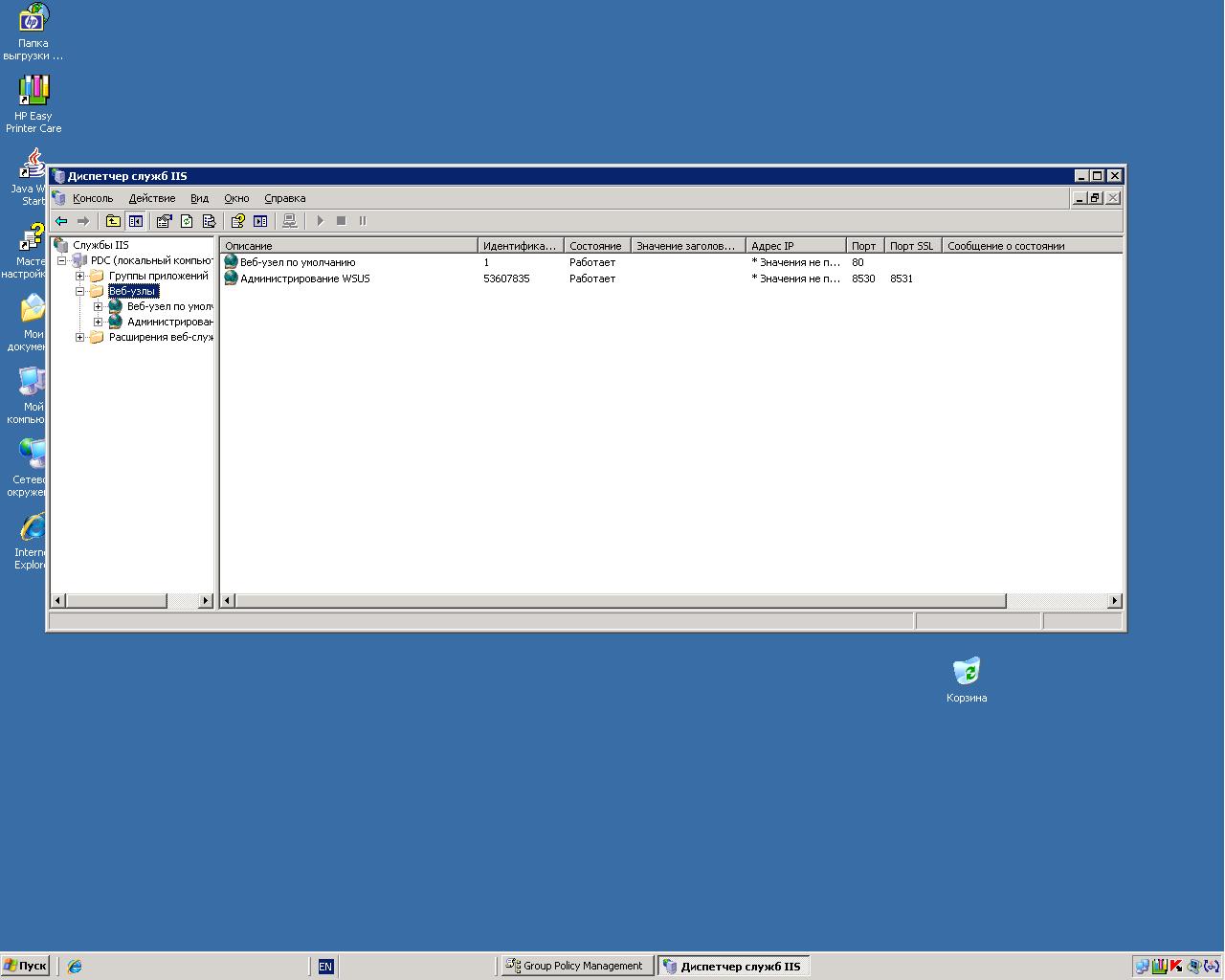Viewport: 1225px width, 980px height.
Task: Click HP Printer Care tray icon
Action: (x=1159, y=967)
